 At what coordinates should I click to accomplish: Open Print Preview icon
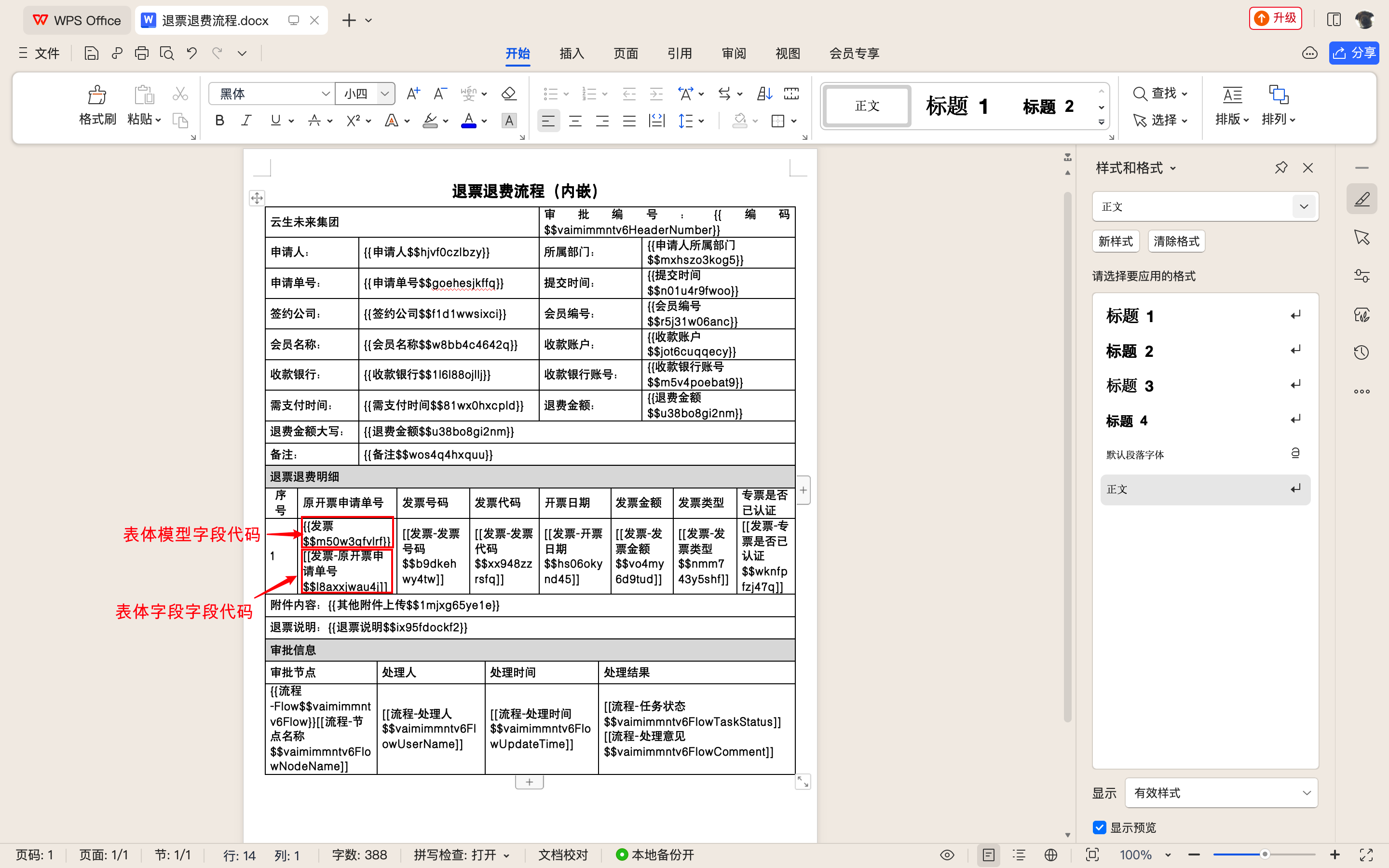tap(166, 54)
